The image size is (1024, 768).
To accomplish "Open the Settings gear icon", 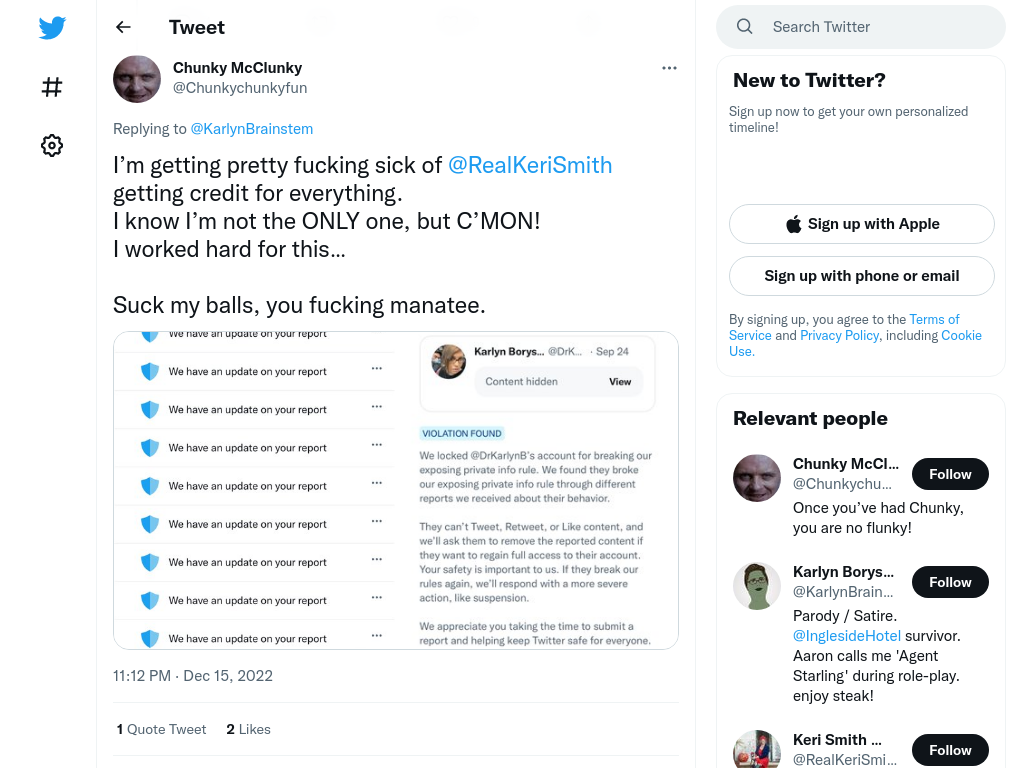I will (52, 145).
